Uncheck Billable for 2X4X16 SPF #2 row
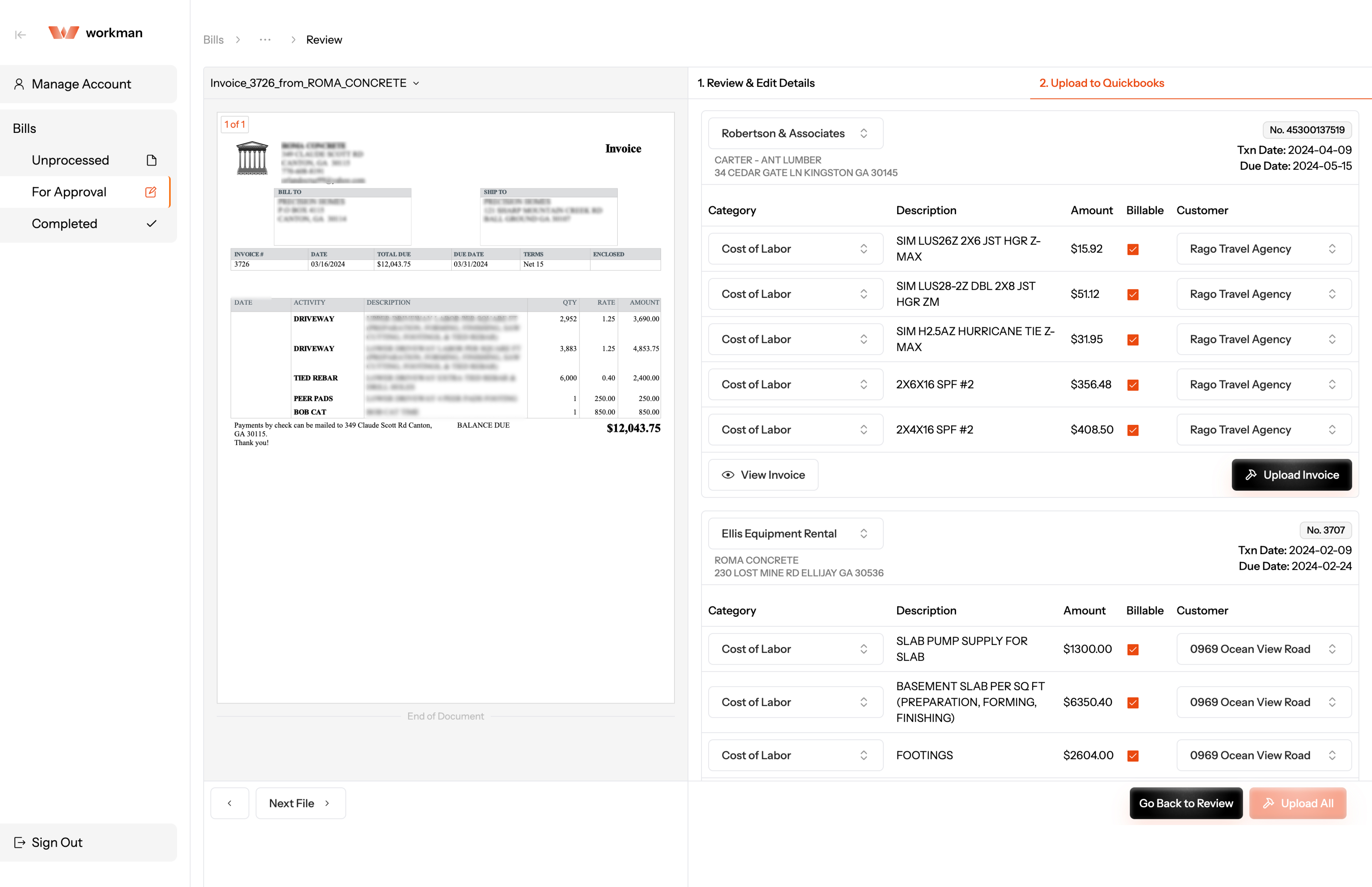This screenshot has width=1372, height=887. (x=1132, y=430)
